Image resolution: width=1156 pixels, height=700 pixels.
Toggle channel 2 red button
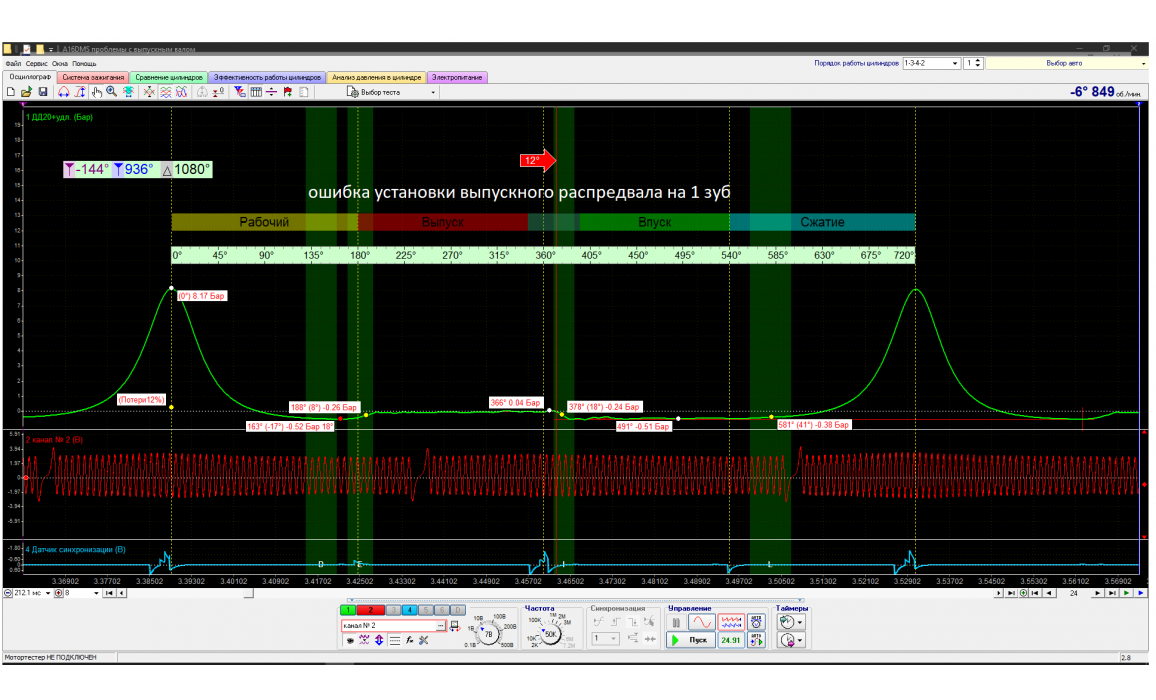tap(369, 609)
